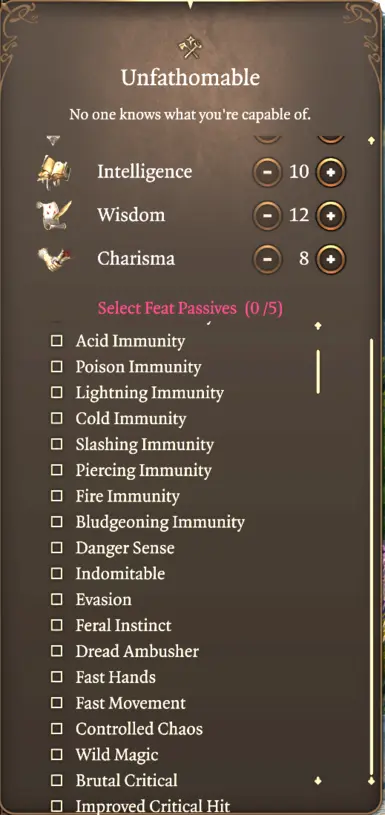Decrease Charisma with the minus button

268,258
